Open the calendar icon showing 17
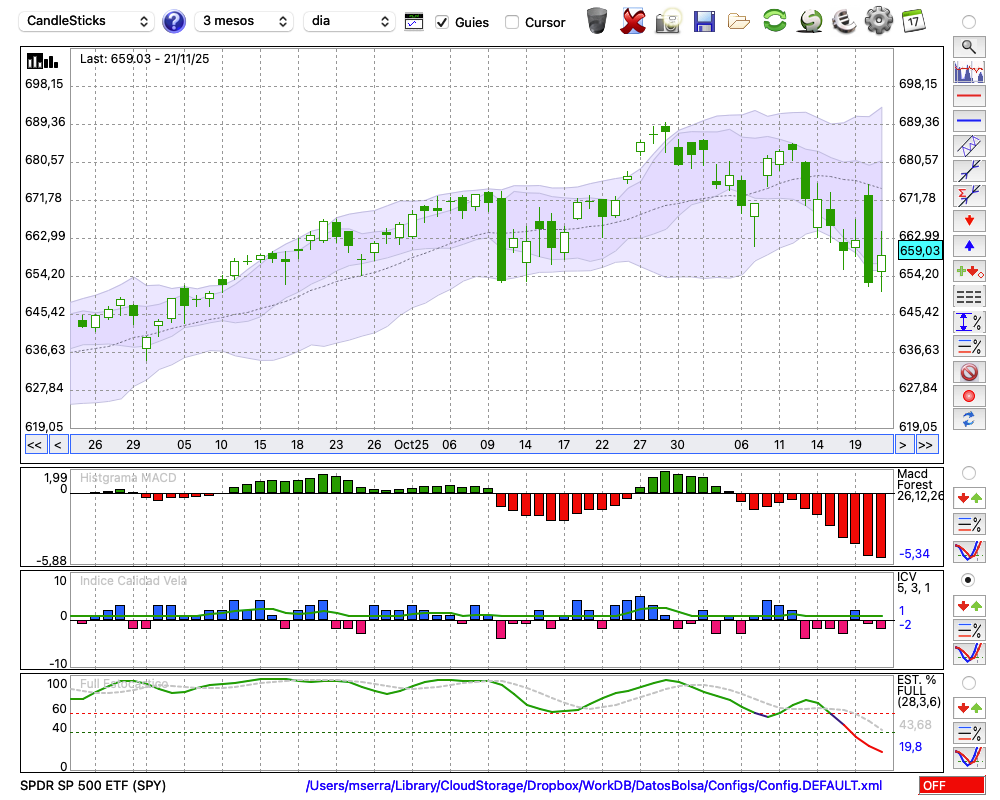1000x800 pixels. 913,21
